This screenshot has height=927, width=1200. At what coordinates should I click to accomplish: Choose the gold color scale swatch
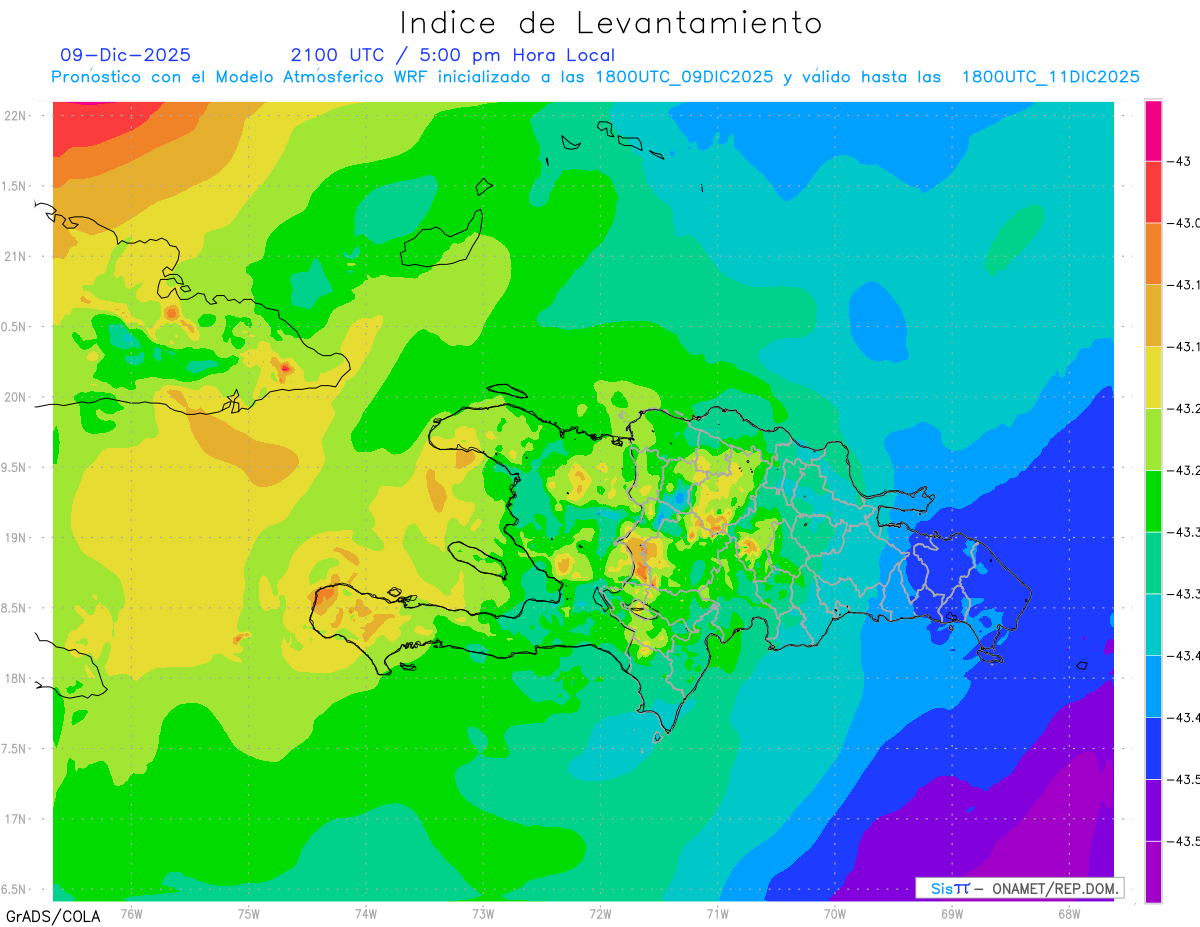pyautogui.click(x=1153, y=316)
